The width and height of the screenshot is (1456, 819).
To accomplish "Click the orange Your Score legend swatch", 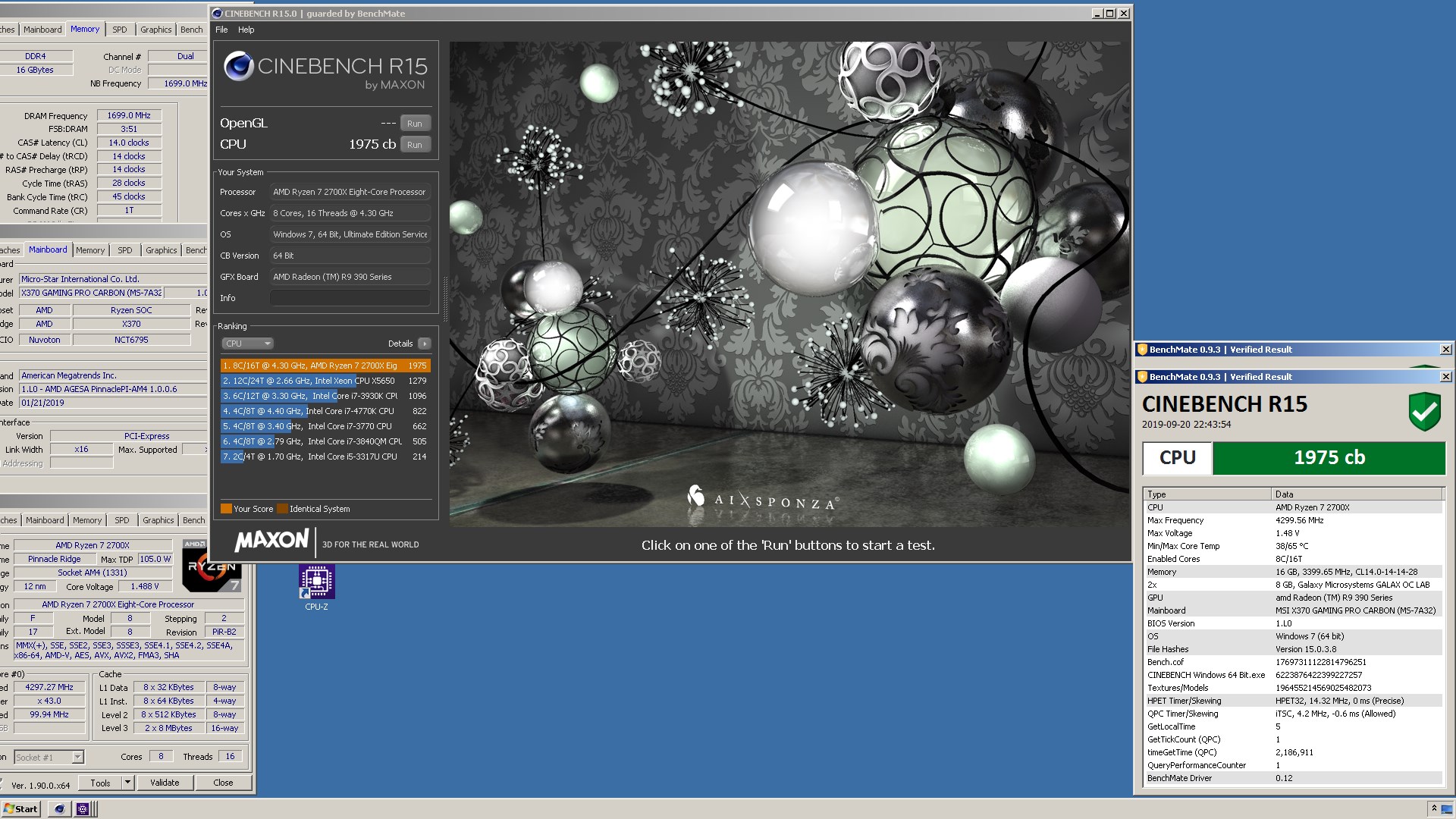I will pyautogui.click(x=226, y=509).
